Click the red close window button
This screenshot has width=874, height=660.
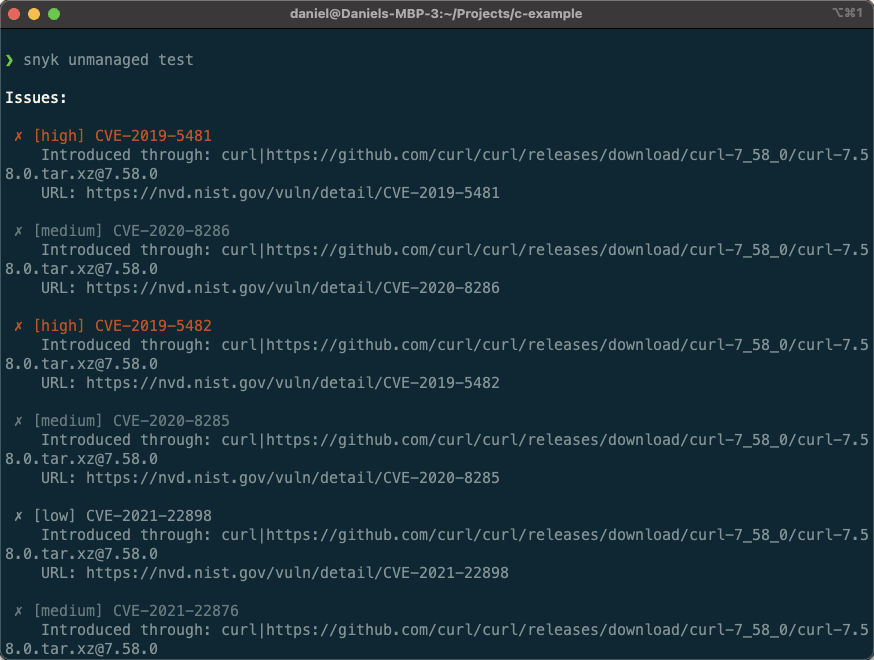pyautogui.click(x=14, y=14)
